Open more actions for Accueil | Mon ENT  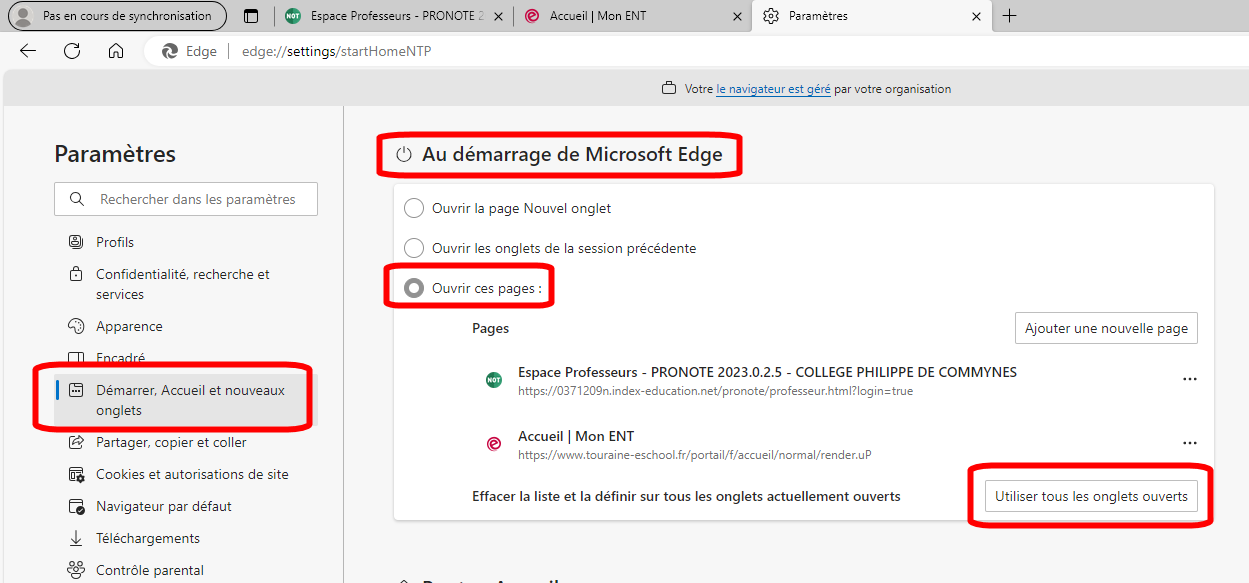[x=1190, y=444]
